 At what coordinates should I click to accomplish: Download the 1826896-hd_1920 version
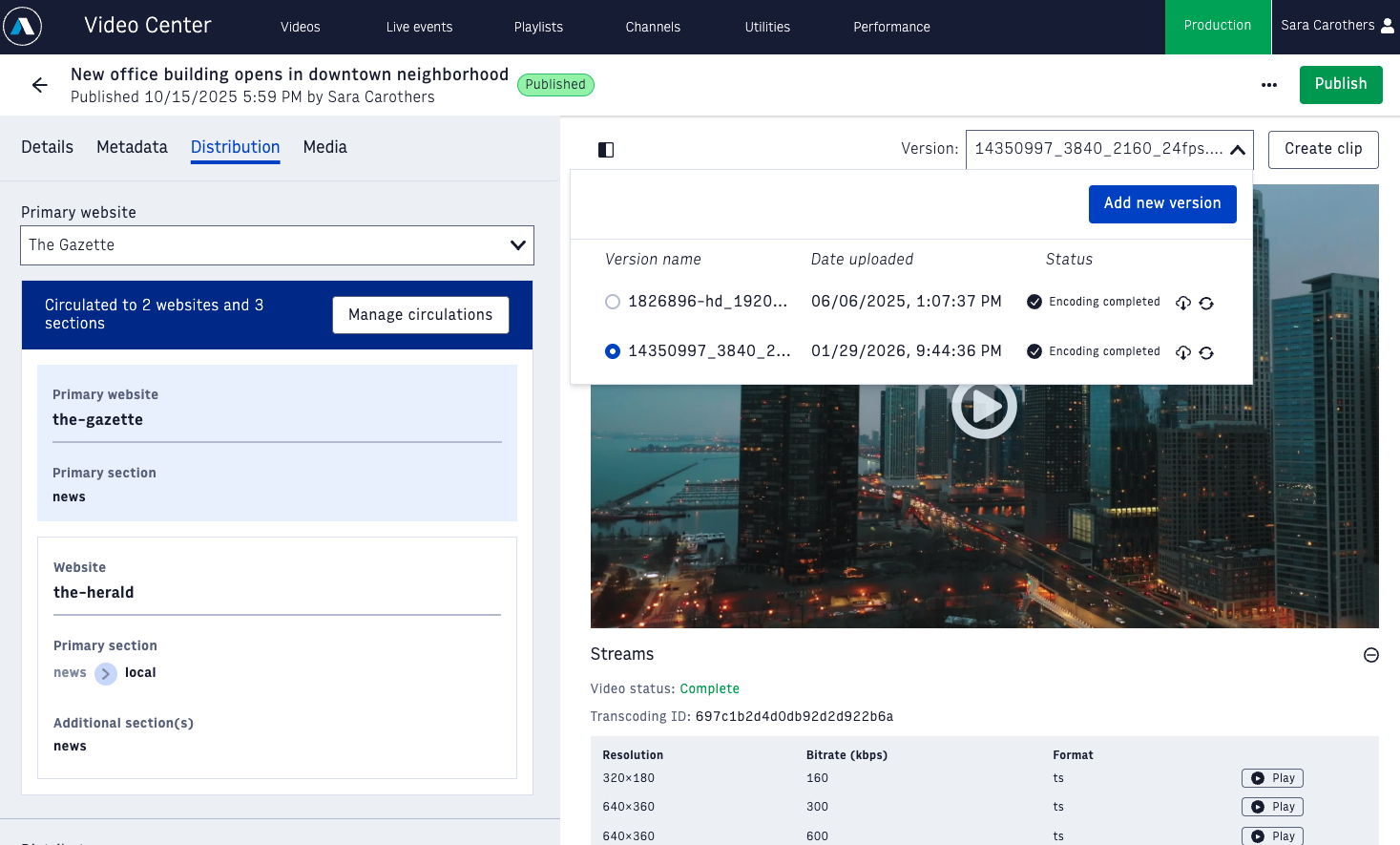(x=1183, y=303)
